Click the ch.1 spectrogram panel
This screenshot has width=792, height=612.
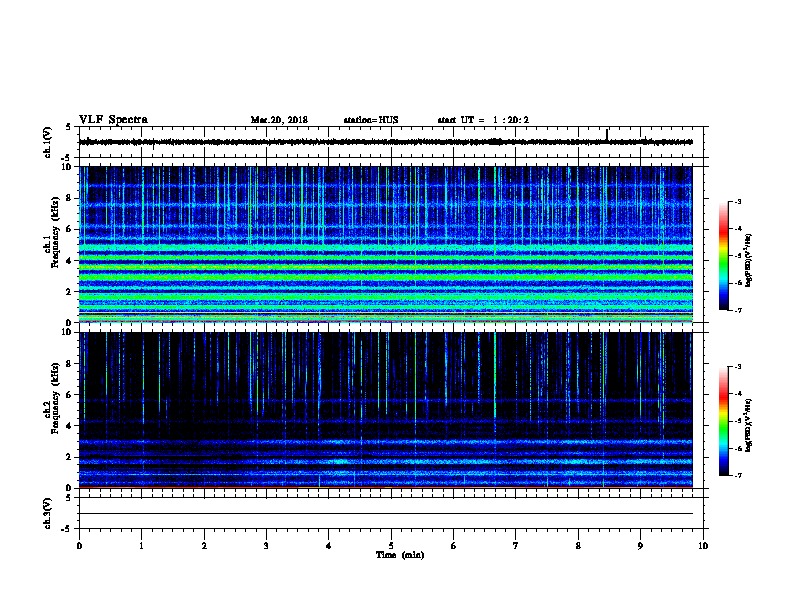click(x=386, y=244)
